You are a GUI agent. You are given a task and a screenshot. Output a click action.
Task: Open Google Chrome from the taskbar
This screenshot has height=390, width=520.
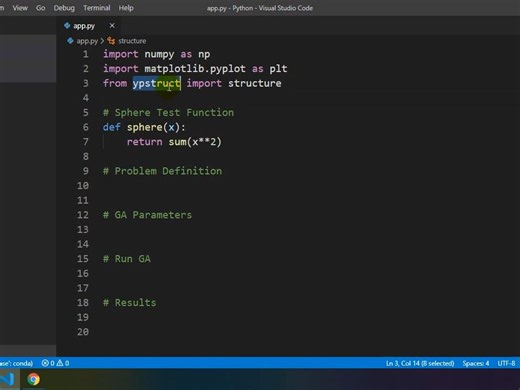(33, 379)
